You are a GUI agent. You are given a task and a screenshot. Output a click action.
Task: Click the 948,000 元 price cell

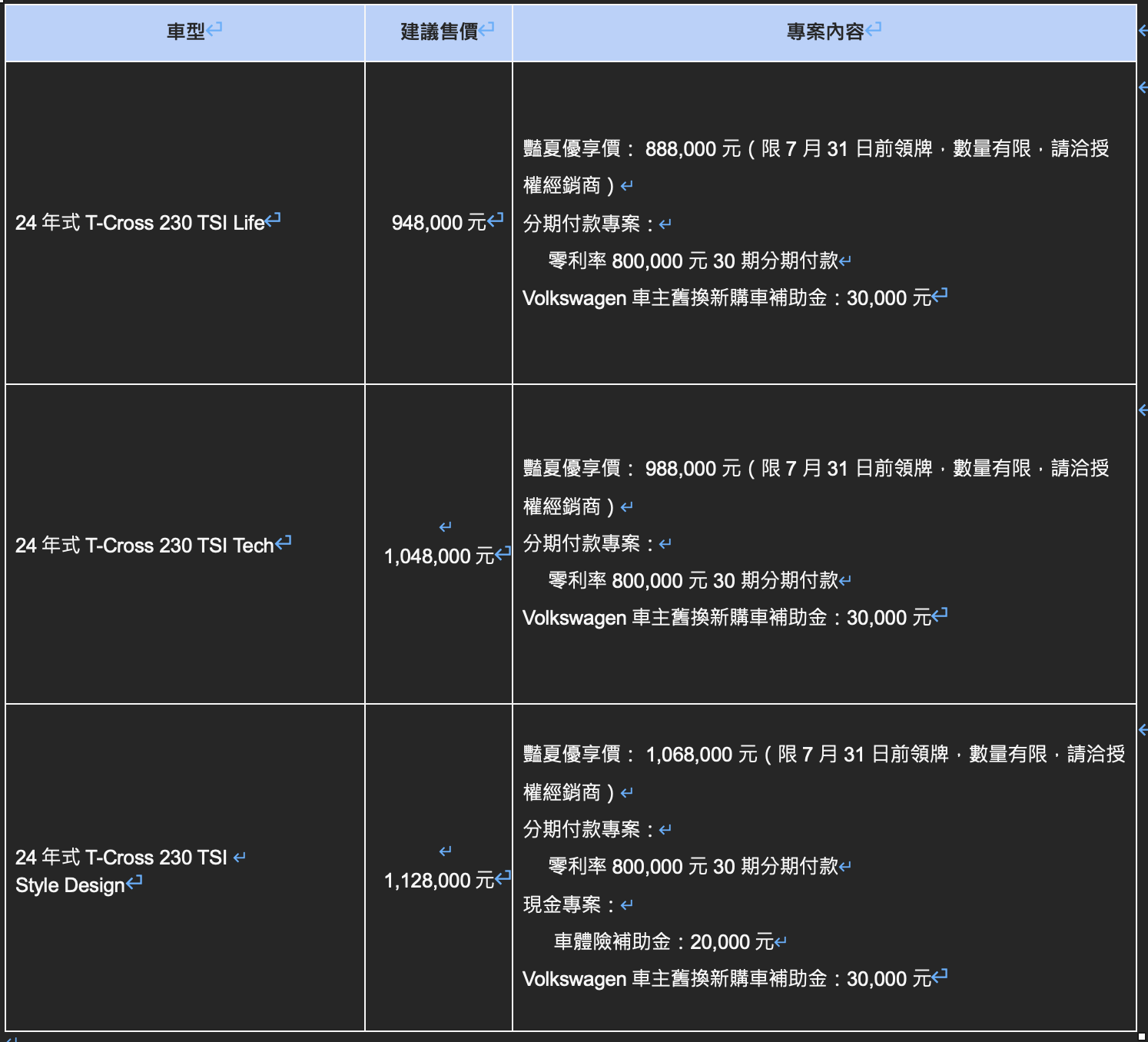coord(439,223)
